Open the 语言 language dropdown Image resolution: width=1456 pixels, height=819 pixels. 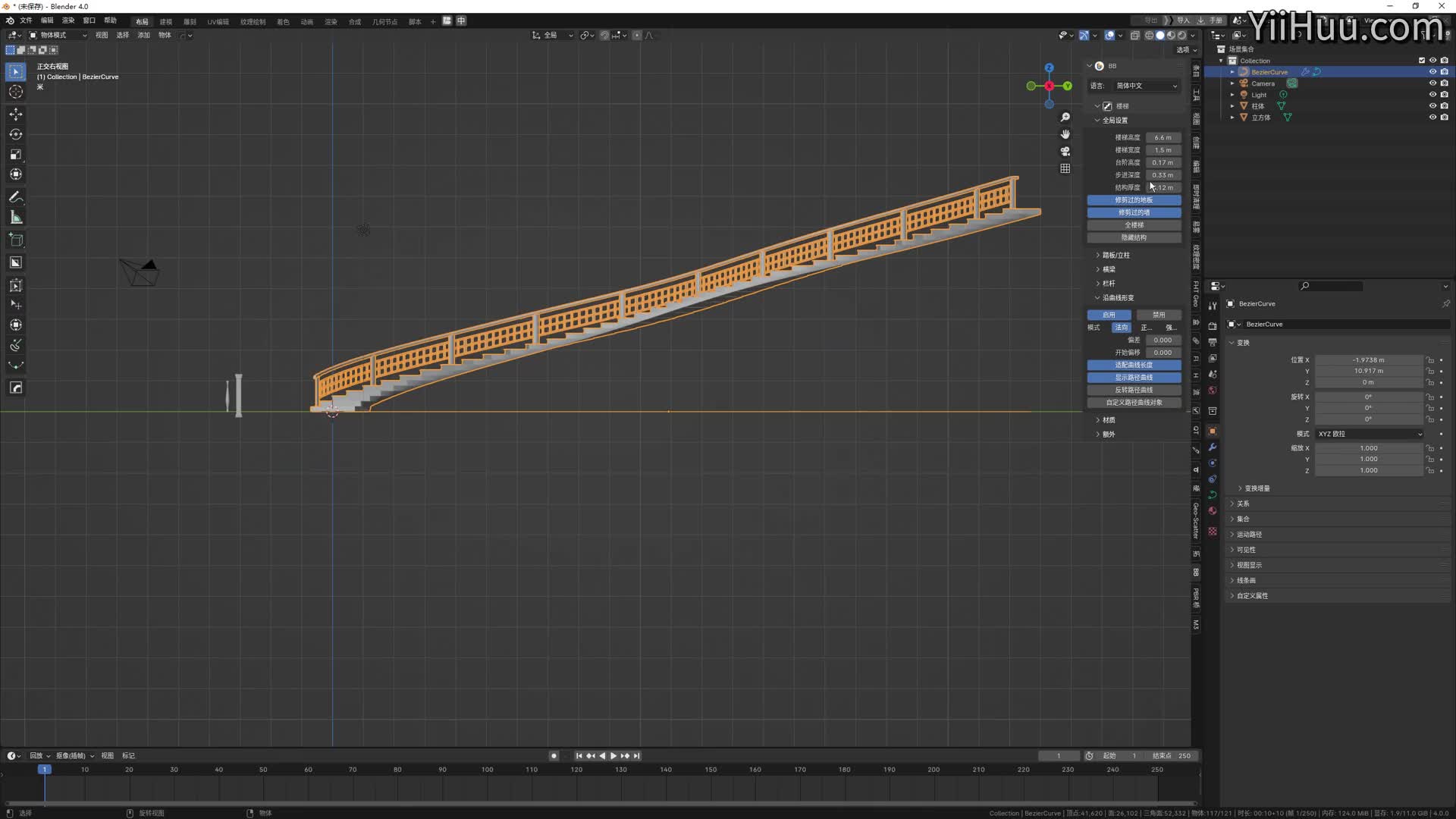(x=1147, y=86)
